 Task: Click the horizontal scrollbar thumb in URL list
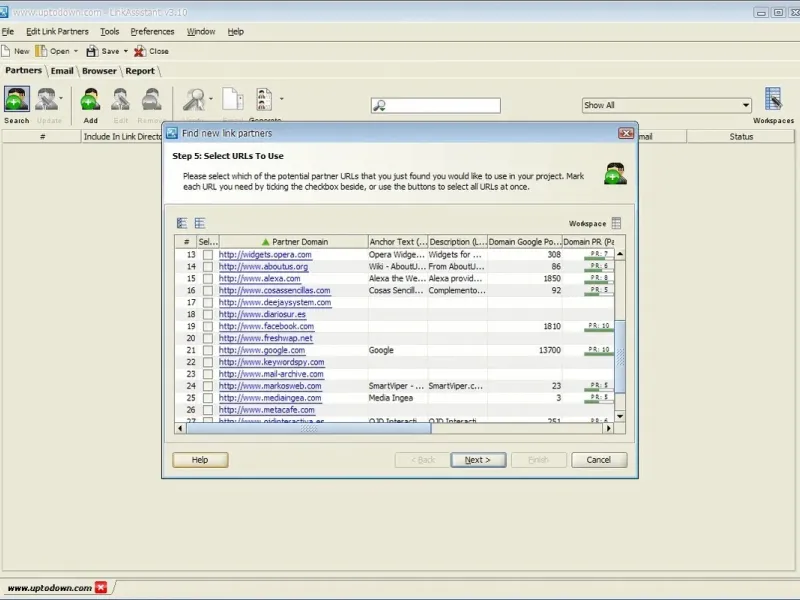(x=309, y=429)
